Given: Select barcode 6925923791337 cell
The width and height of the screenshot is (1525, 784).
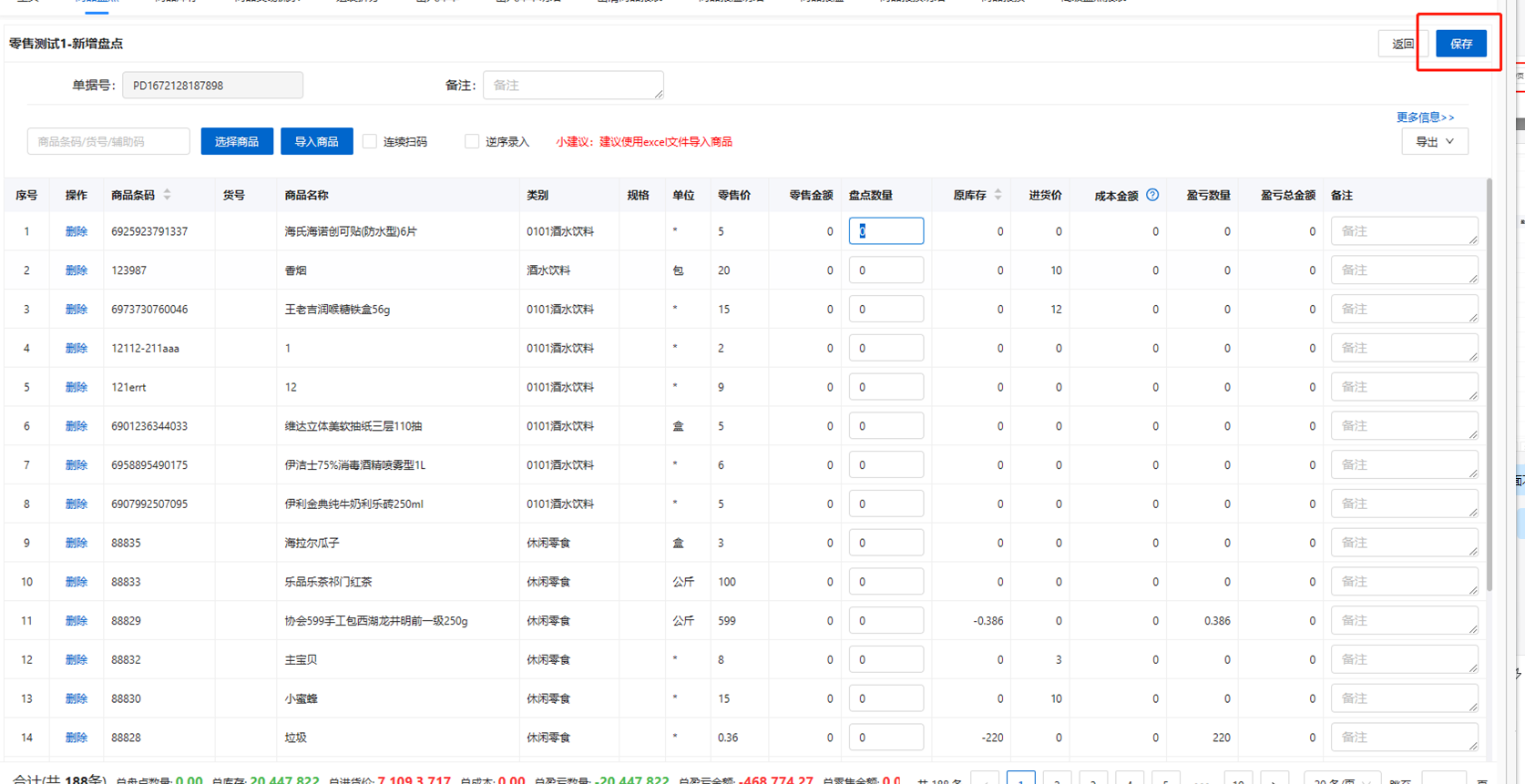Looking at the screenshot, I should click(149, 231).
